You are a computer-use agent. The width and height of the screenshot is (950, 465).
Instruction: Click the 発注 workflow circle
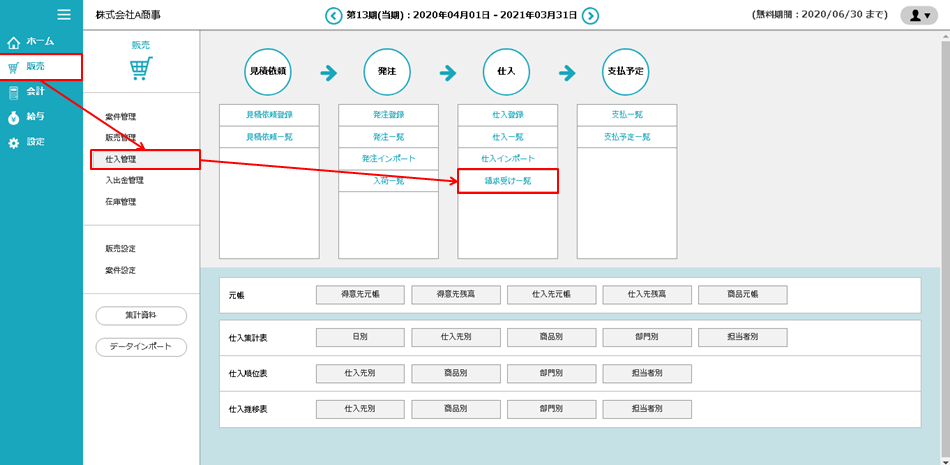[388, 72]
